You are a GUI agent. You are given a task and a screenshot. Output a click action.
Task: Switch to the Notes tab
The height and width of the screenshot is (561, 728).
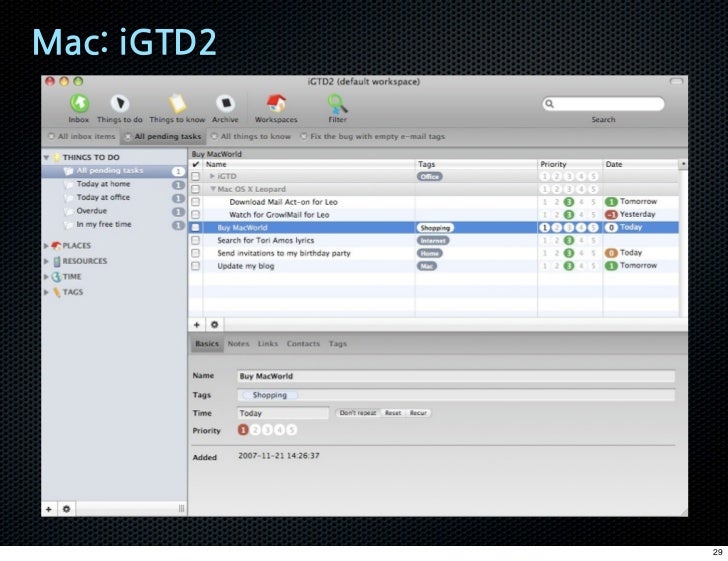click(x=238, y=344)
